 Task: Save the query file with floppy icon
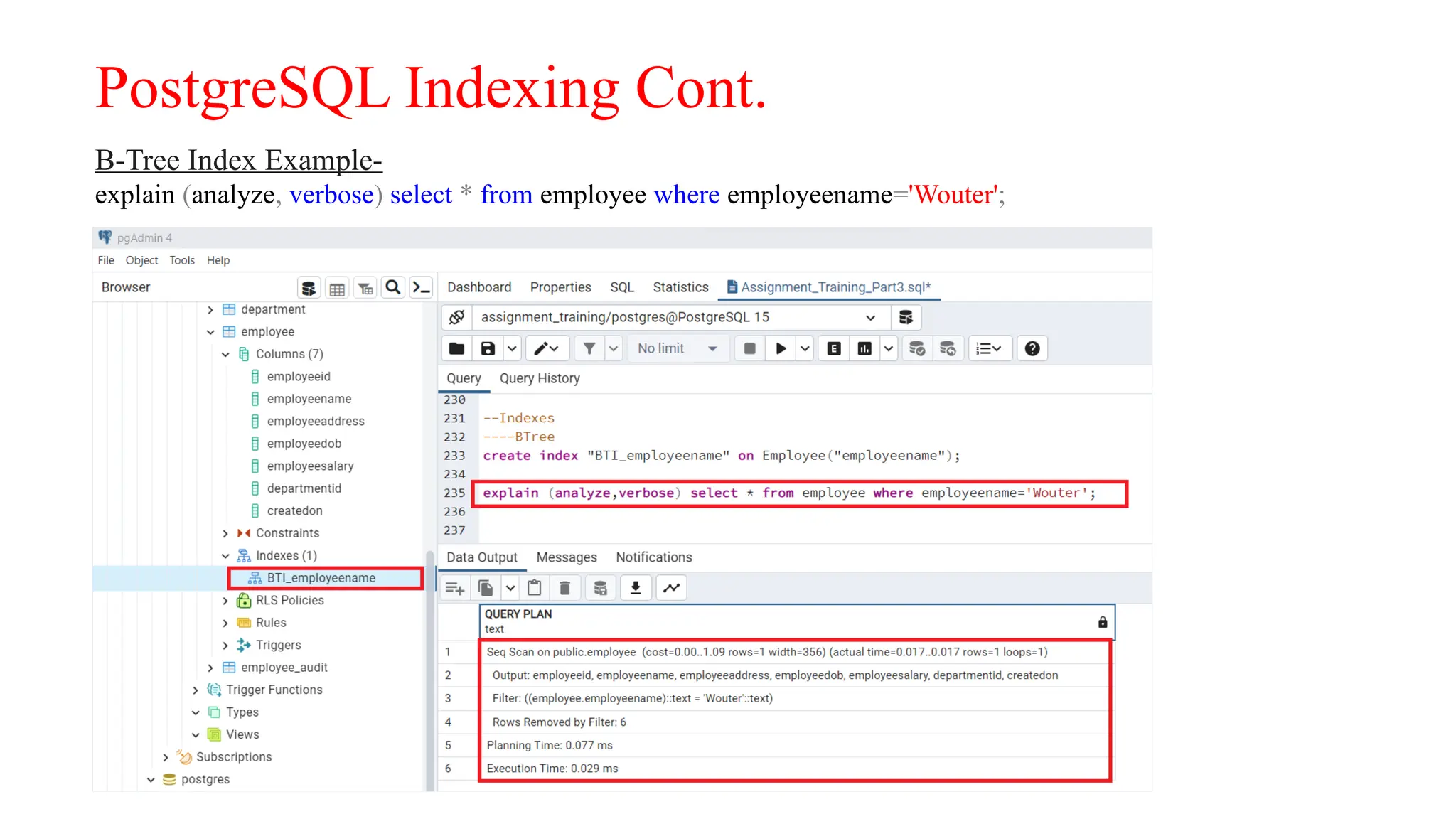(x=488, y=348)
